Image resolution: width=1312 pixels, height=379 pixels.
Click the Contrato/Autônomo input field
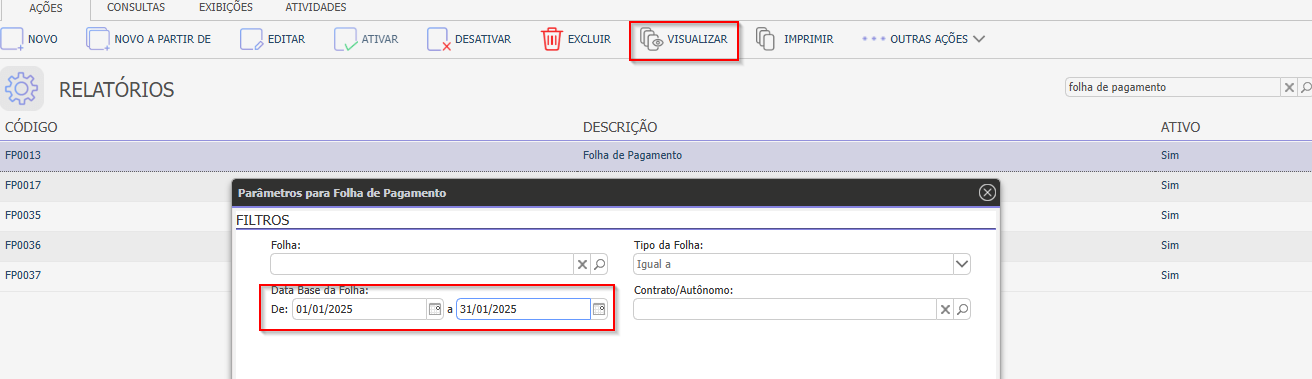(785, 309)
